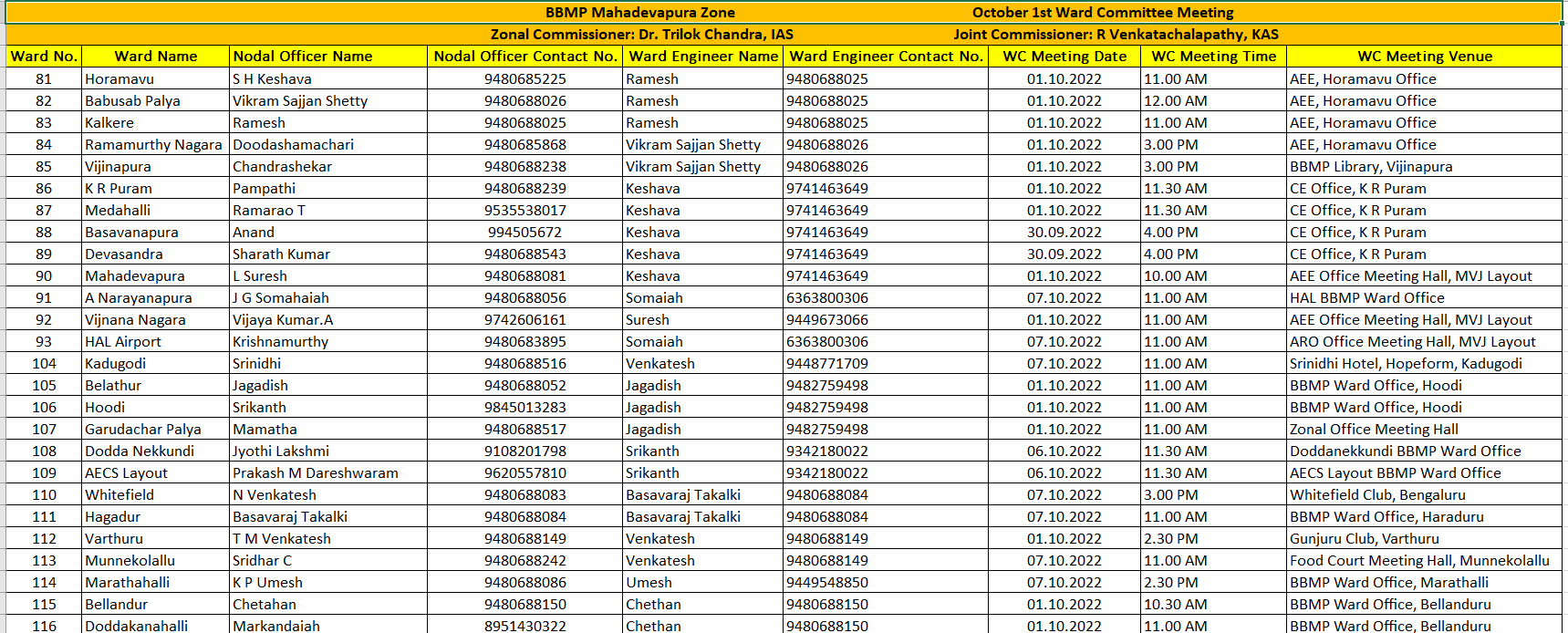
Task: Select venue 'HAL BBMP Ward Office'
Action: [x=1425, y=298]
